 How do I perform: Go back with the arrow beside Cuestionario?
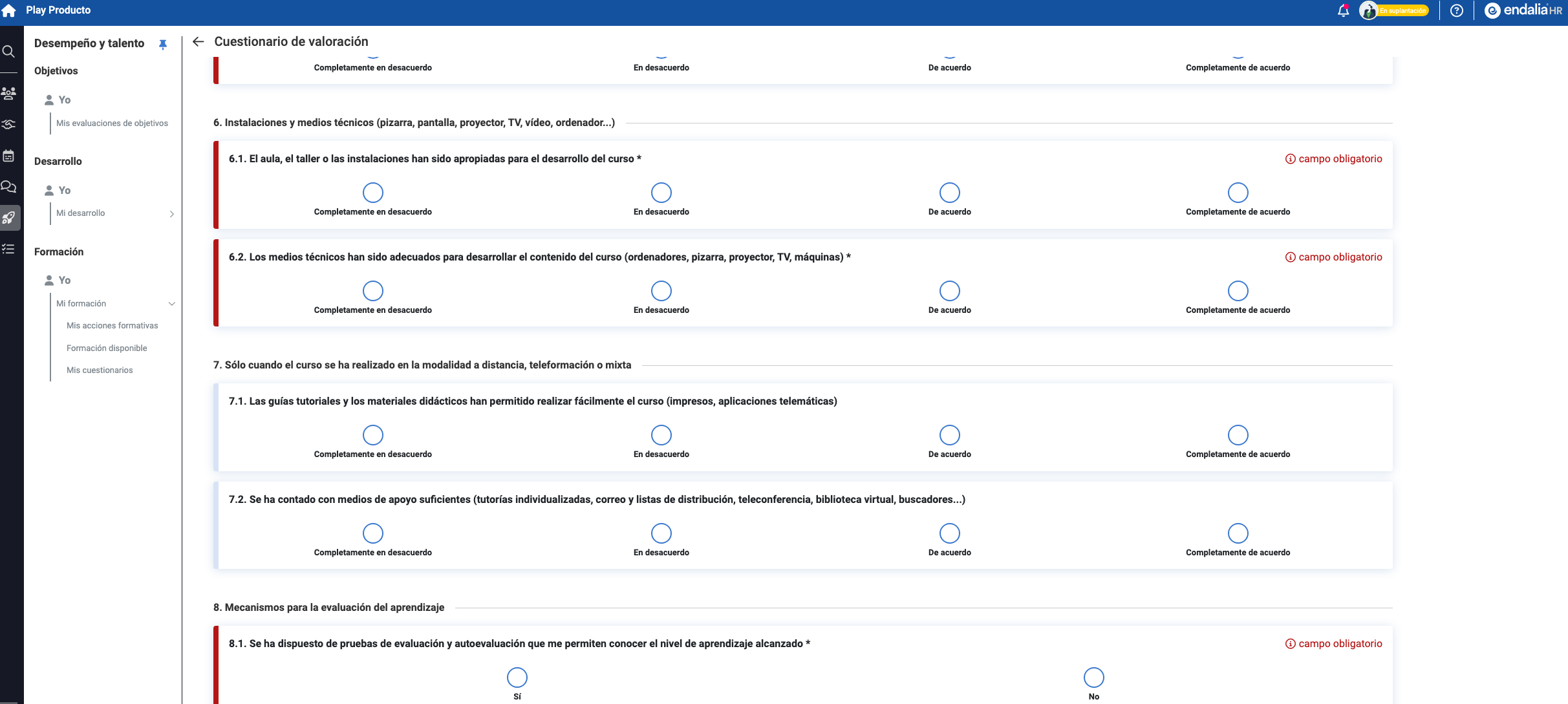[199, 41]
